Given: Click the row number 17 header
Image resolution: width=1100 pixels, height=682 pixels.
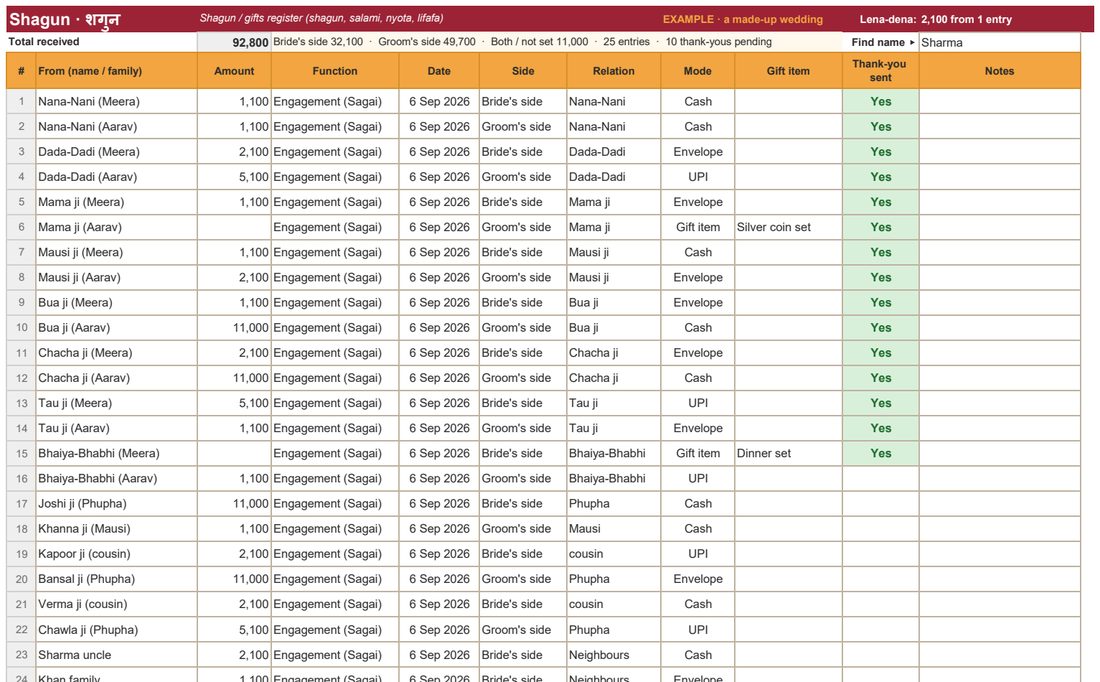Looking at the screenshot, I should 21,504.
